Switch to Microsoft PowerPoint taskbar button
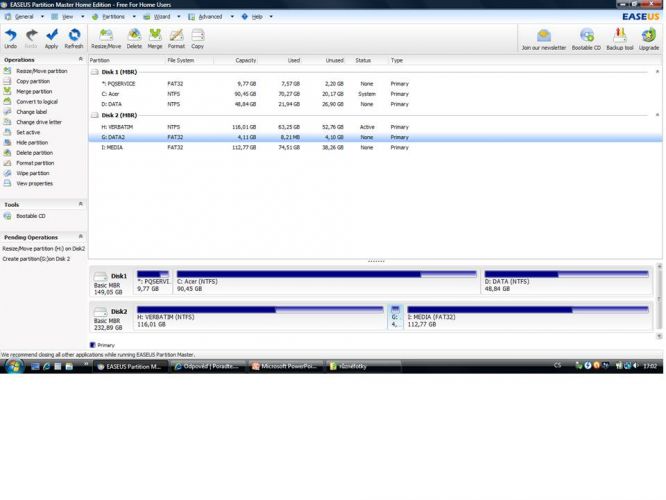Viewport: 666px width, 500px height. coord(285,366)
